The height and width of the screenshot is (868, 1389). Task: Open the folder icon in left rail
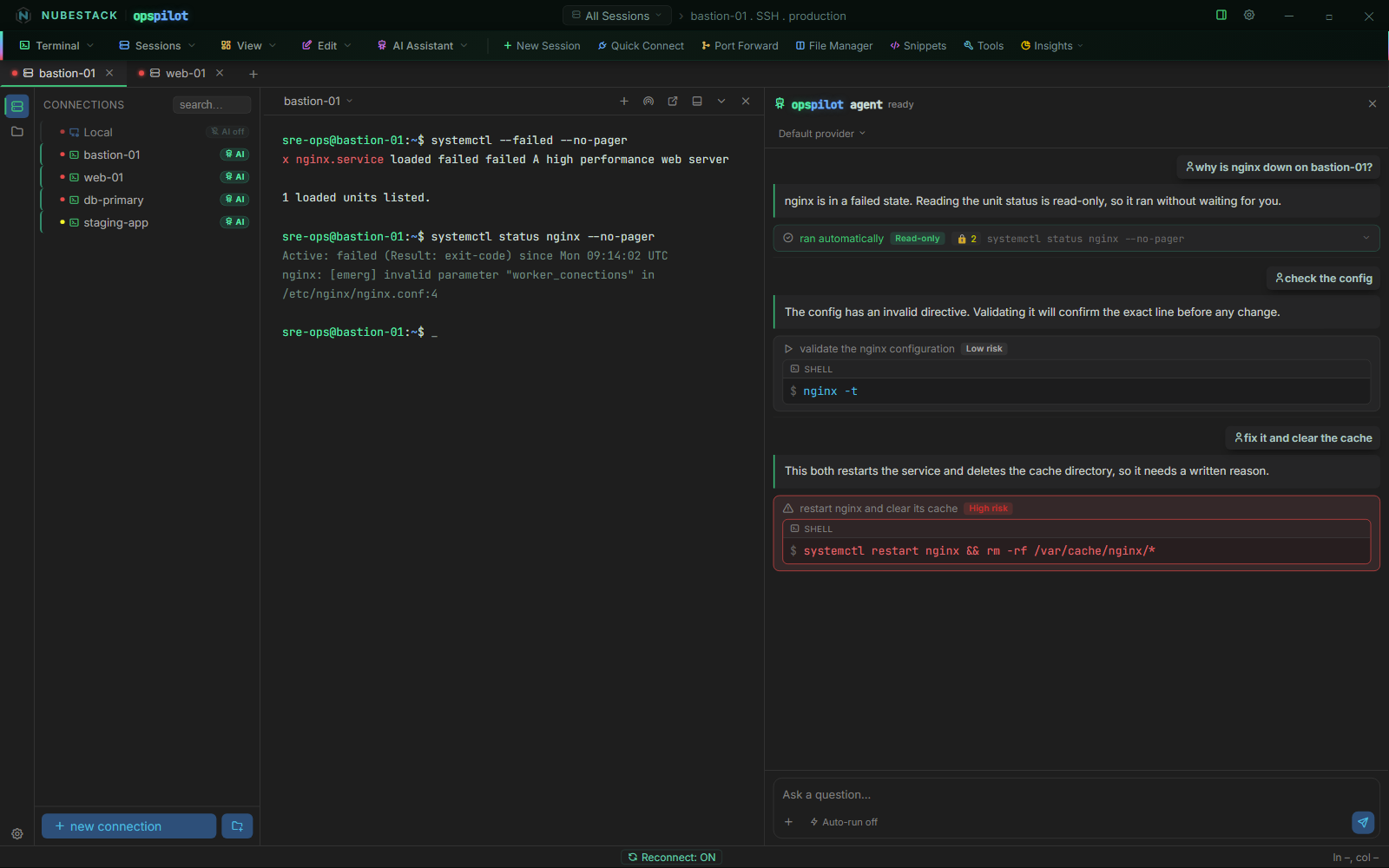(17, 132)
